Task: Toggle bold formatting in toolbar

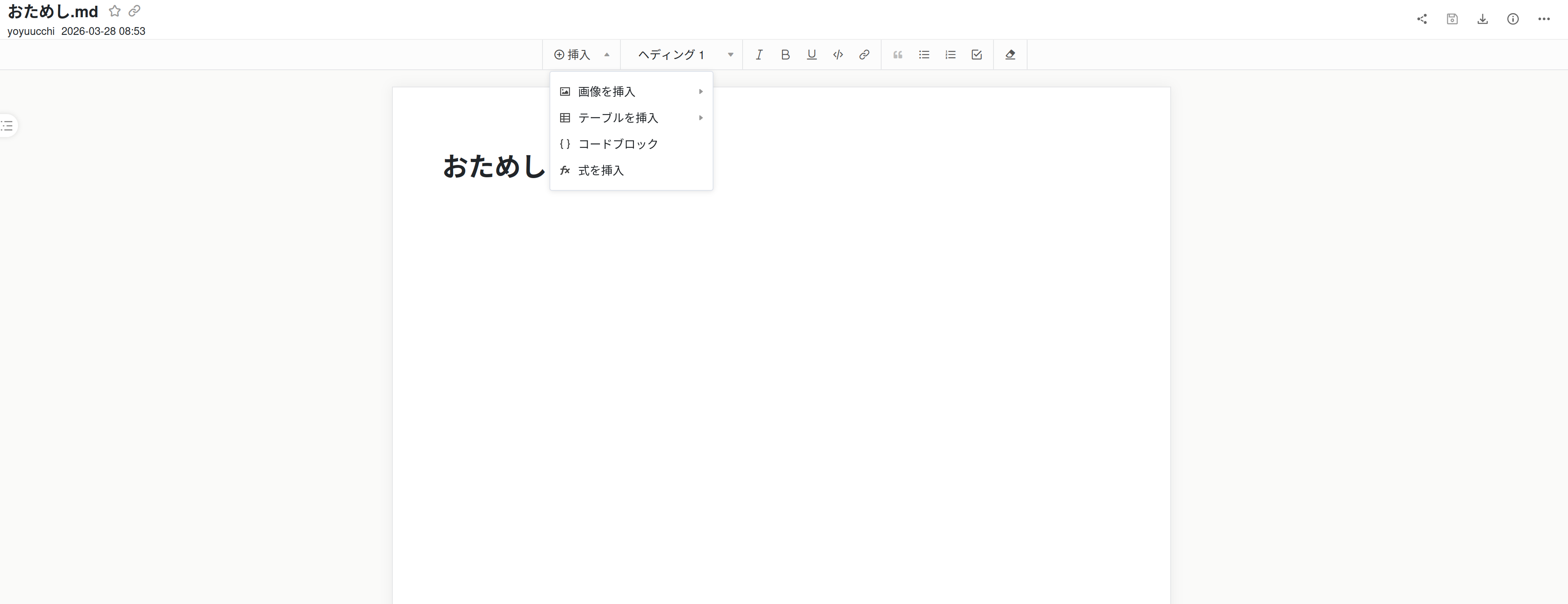Action: coord(785,55)
